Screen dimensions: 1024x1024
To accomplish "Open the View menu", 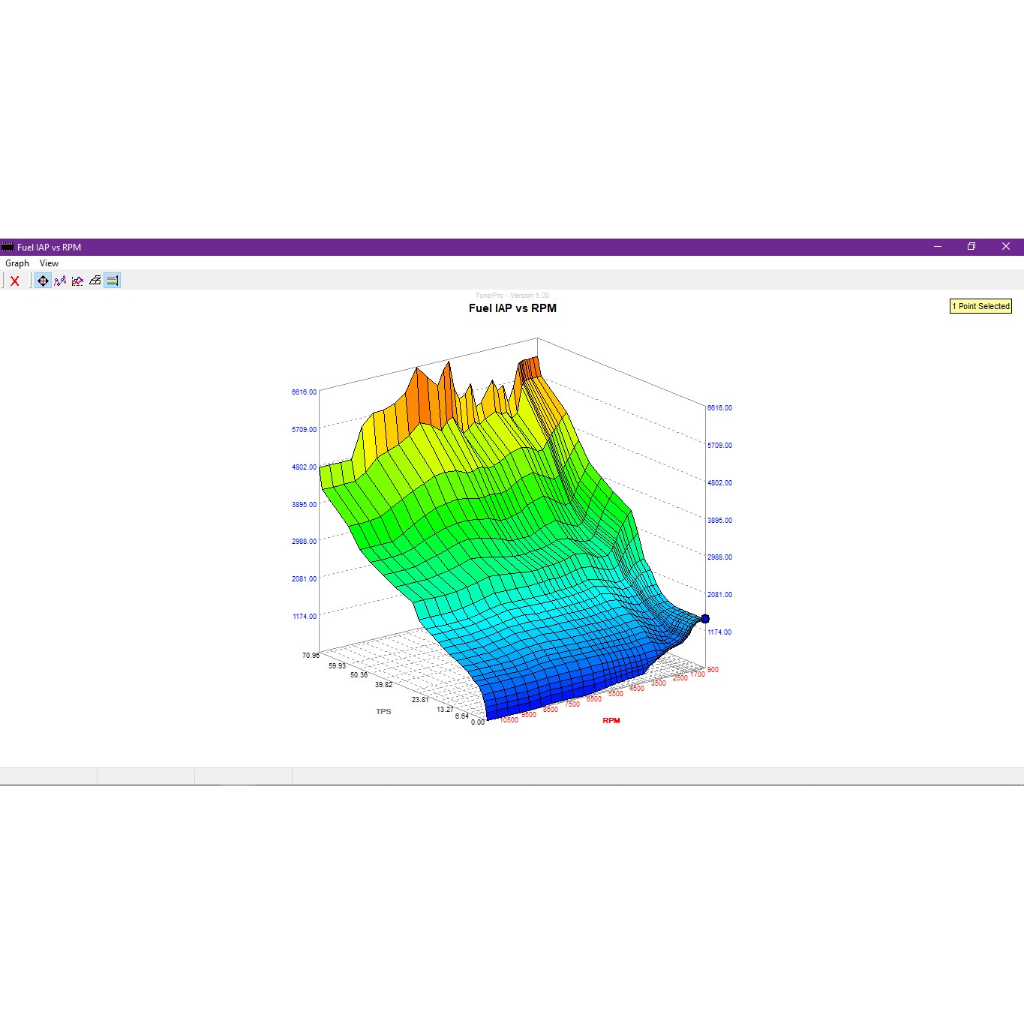I will (49, 263).
